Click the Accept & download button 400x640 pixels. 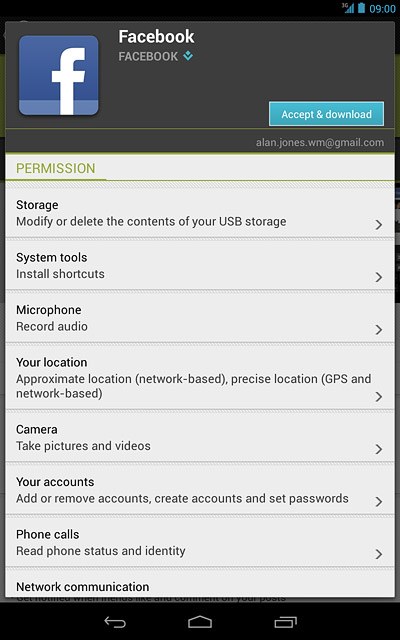click(327, 114)
